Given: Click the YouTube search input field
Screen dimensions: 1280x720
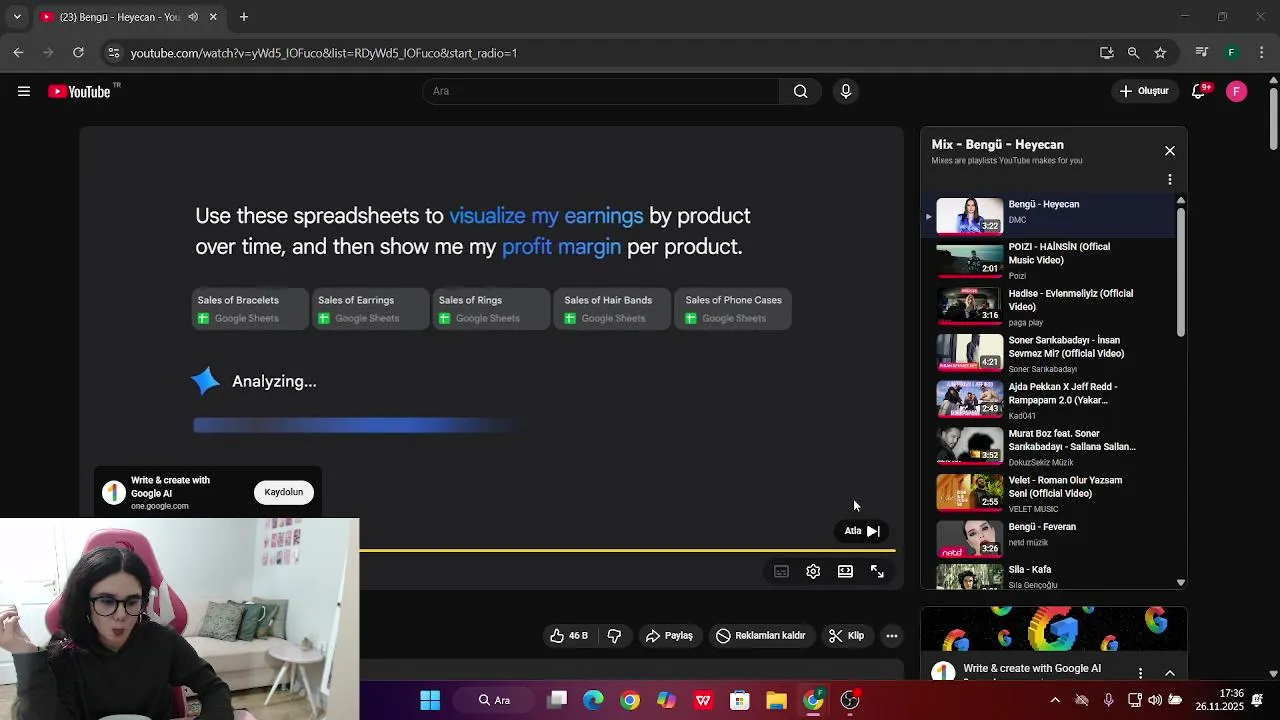Looking at the screenshot, I should tap(601, 91).
